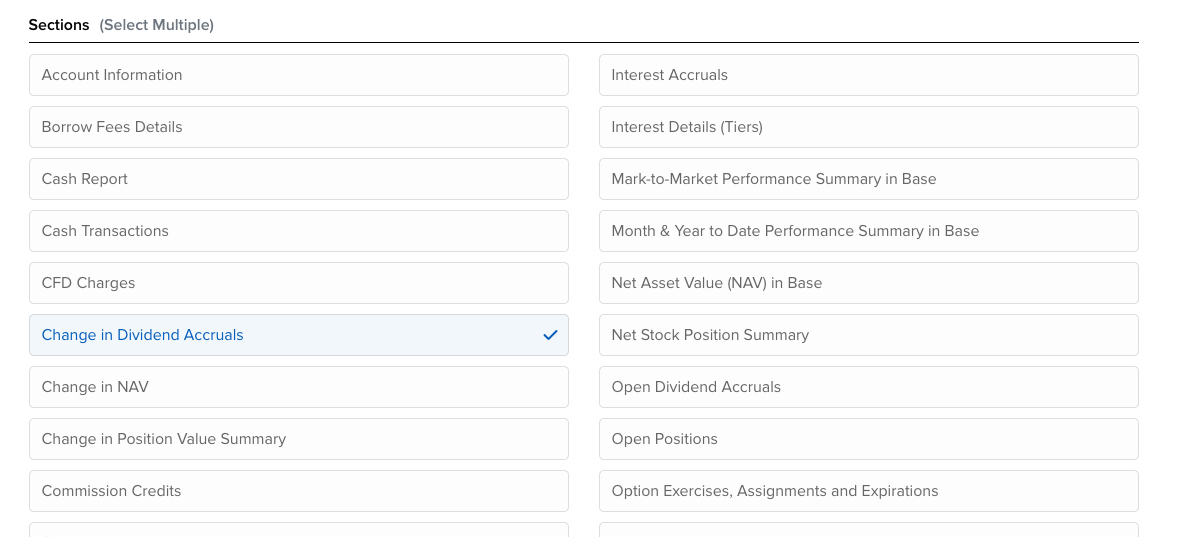Select the Account Information section
Screen dimensions: 1177x537
click(298, 75)
